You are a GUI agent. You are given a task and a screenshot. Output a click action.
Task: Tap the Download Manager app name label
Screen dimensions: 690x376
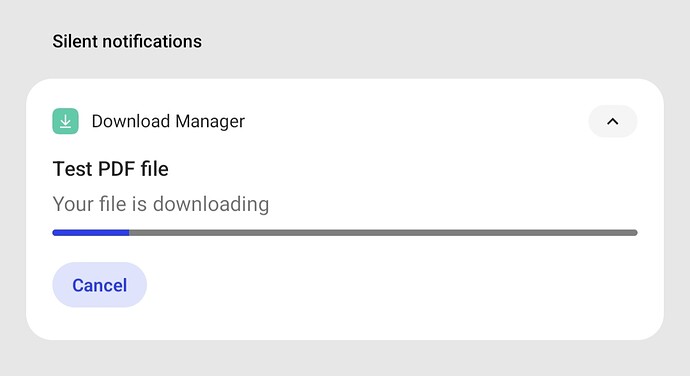[x=168, y=122]
